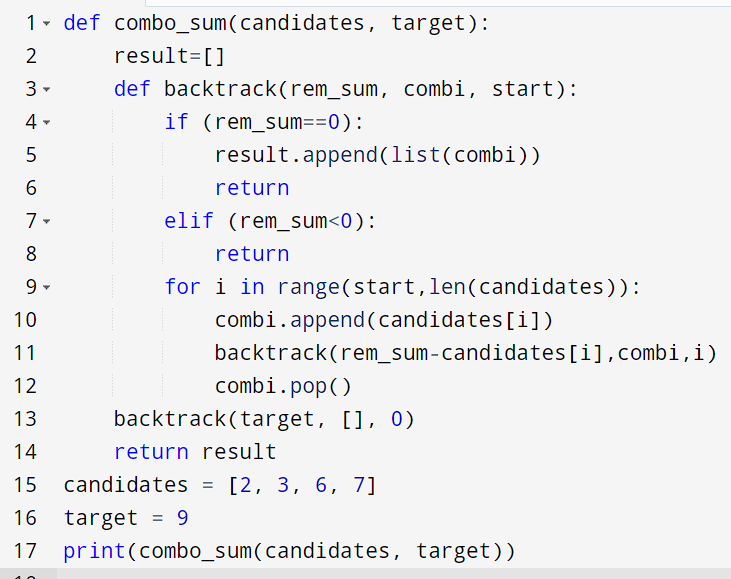Click the return result statement
This screenshot has width=731, height=579.
point(195,452)
